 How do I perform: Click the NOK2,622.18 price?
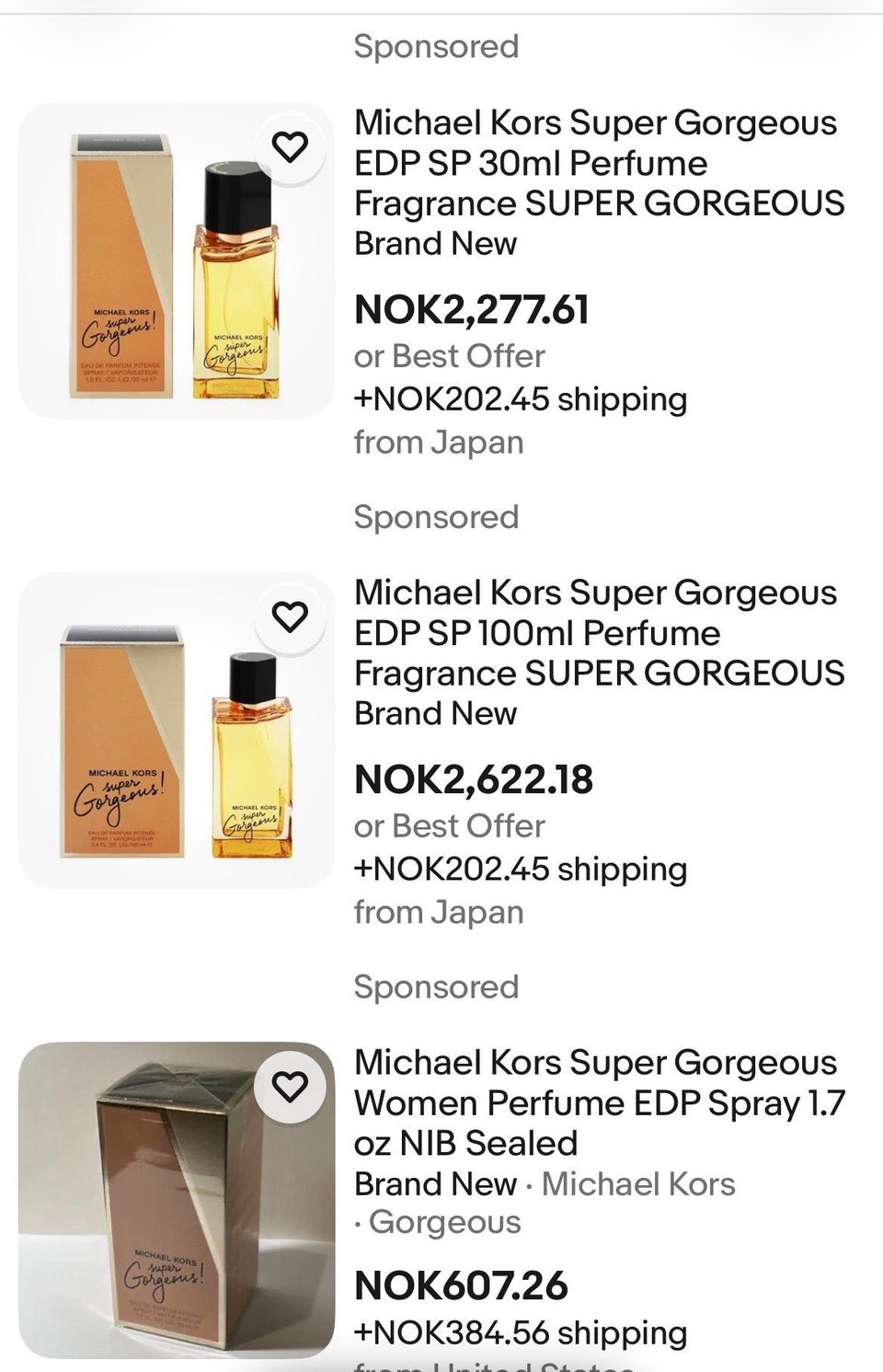pyautogui.click(x=474, y=779)
